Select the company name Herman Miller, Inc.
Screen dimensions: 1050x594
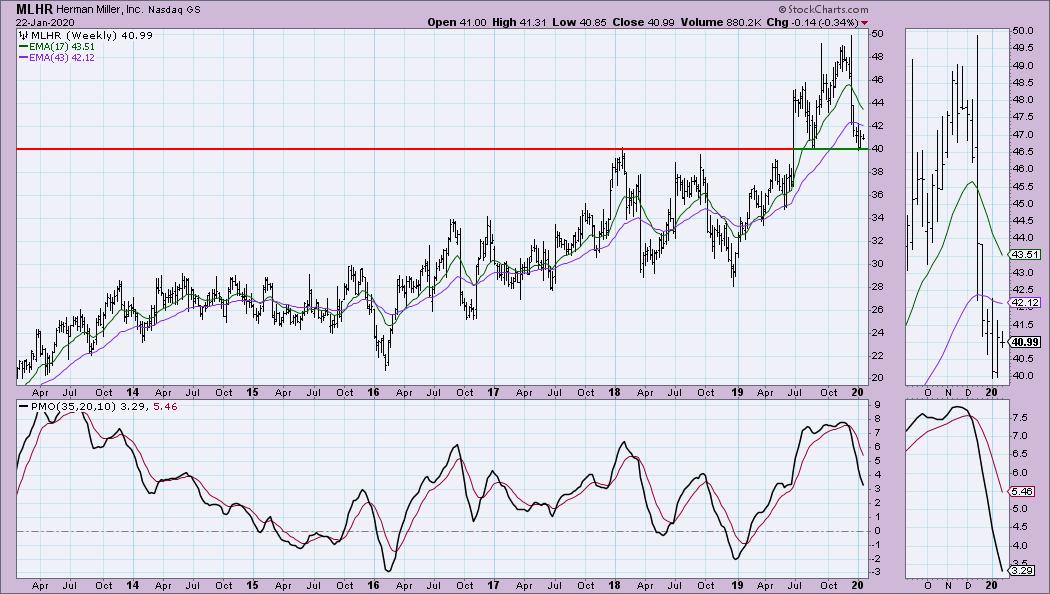click(x=98, y=10)
